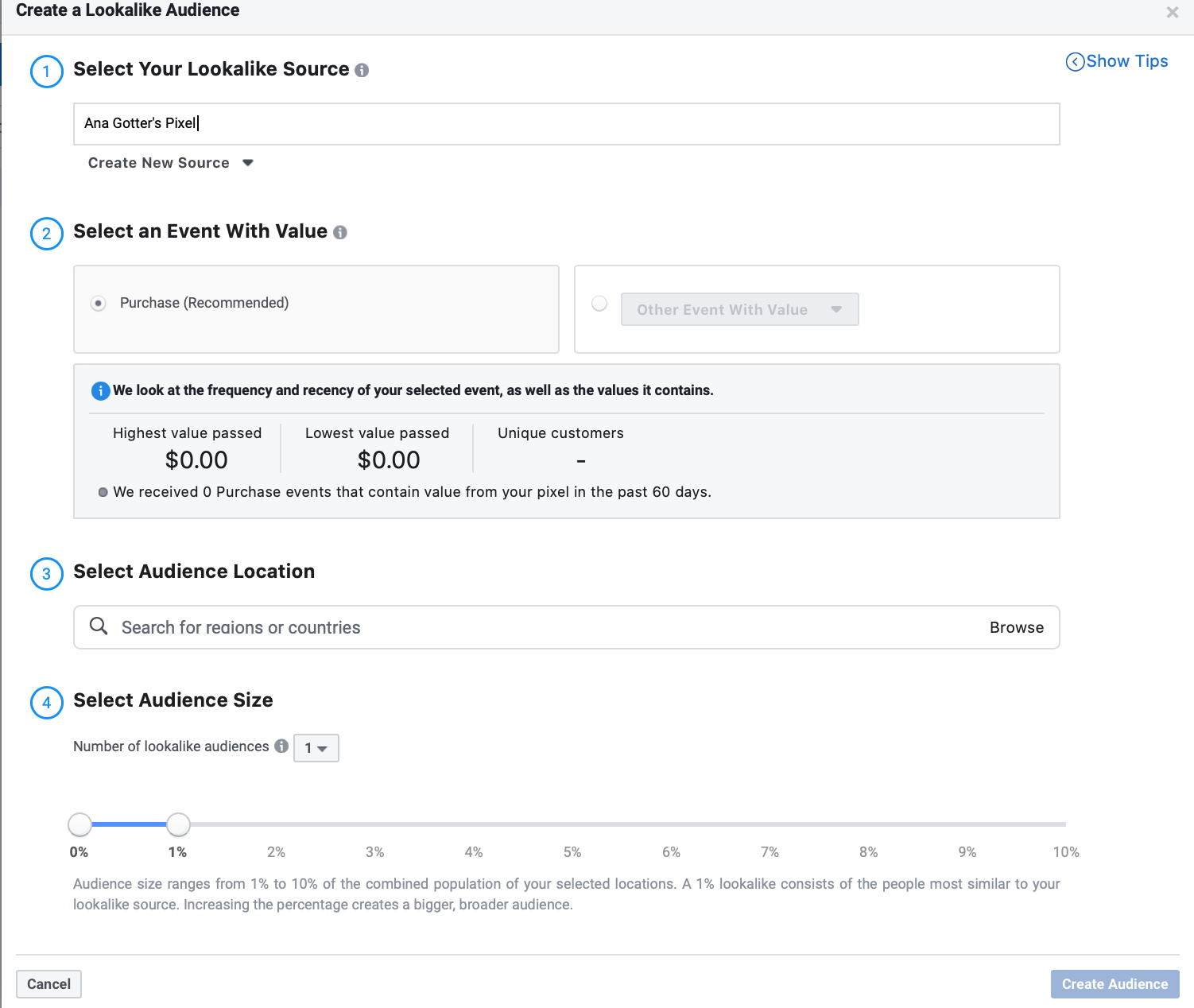Click the Browse link in the location field
Image resolution: width=1194 pixels, height=1008 pixels.
pyautogui.click(x=1016, y=627)
